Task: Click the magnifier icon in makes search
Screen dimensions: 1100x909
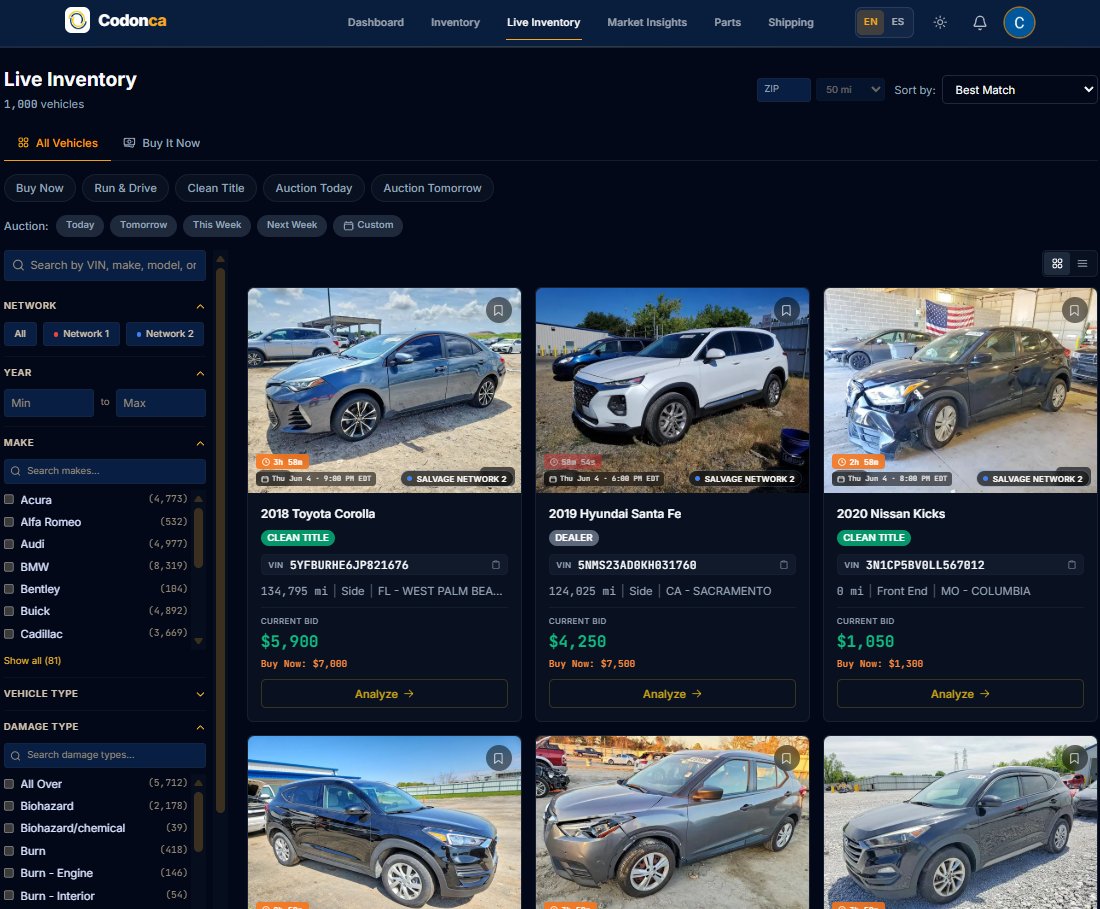Action: pos(15,471)
